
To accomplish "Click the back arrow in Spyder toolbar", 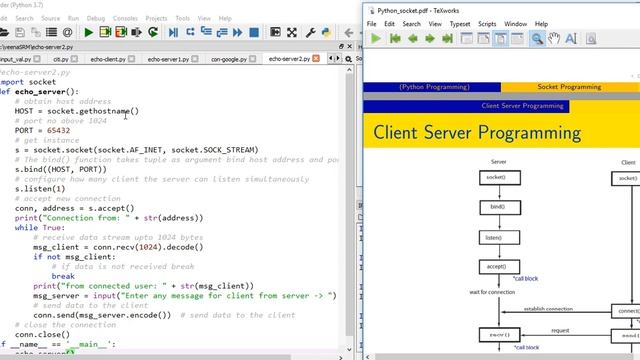I will (x=349, y=32).
